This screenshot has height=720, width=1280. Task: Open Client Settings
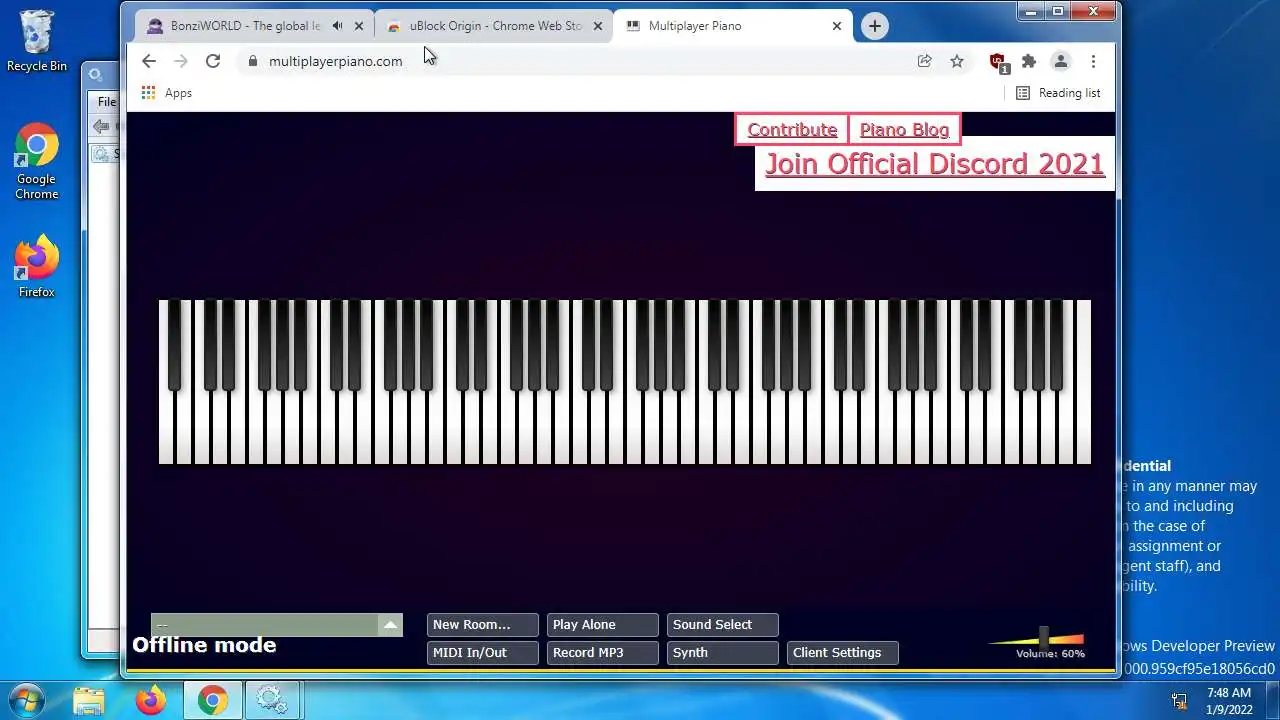(843, 653)
